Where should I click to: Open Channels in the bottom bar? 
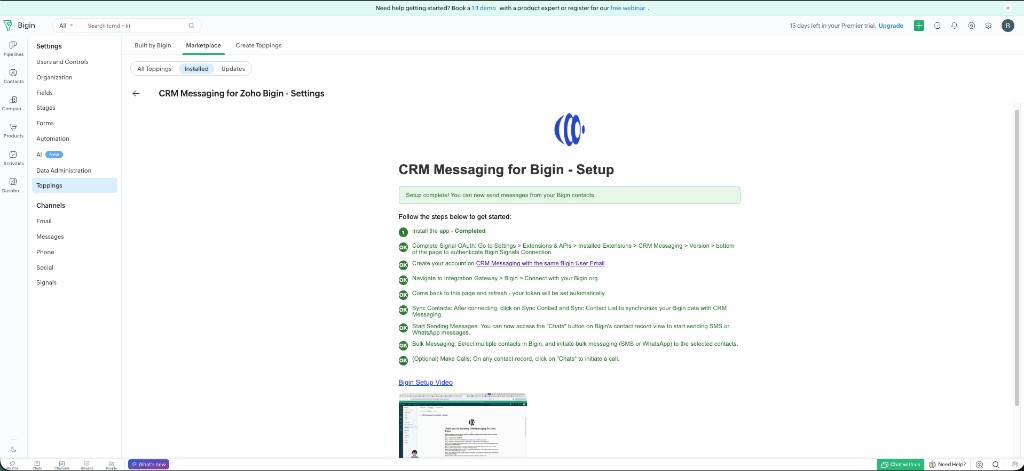pyautogui.click(x=61, y=464)
